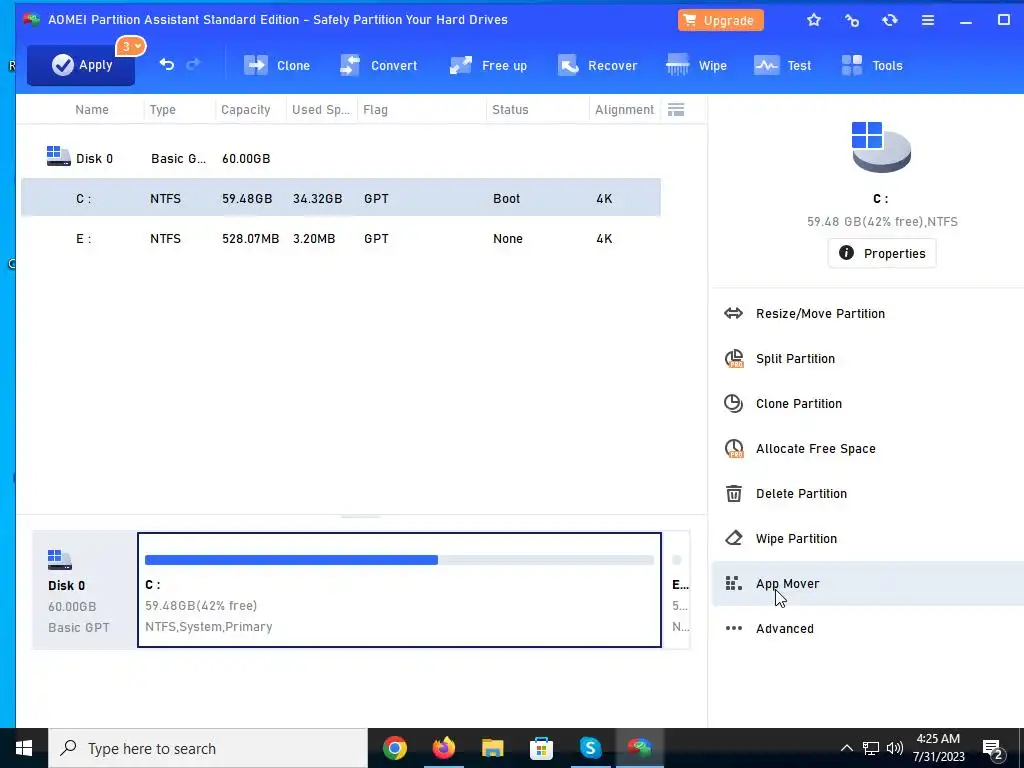Click the 528.07MB capacity cell
The width and height of the screenshot is (1024, 768).
click(x=250, y=238)
